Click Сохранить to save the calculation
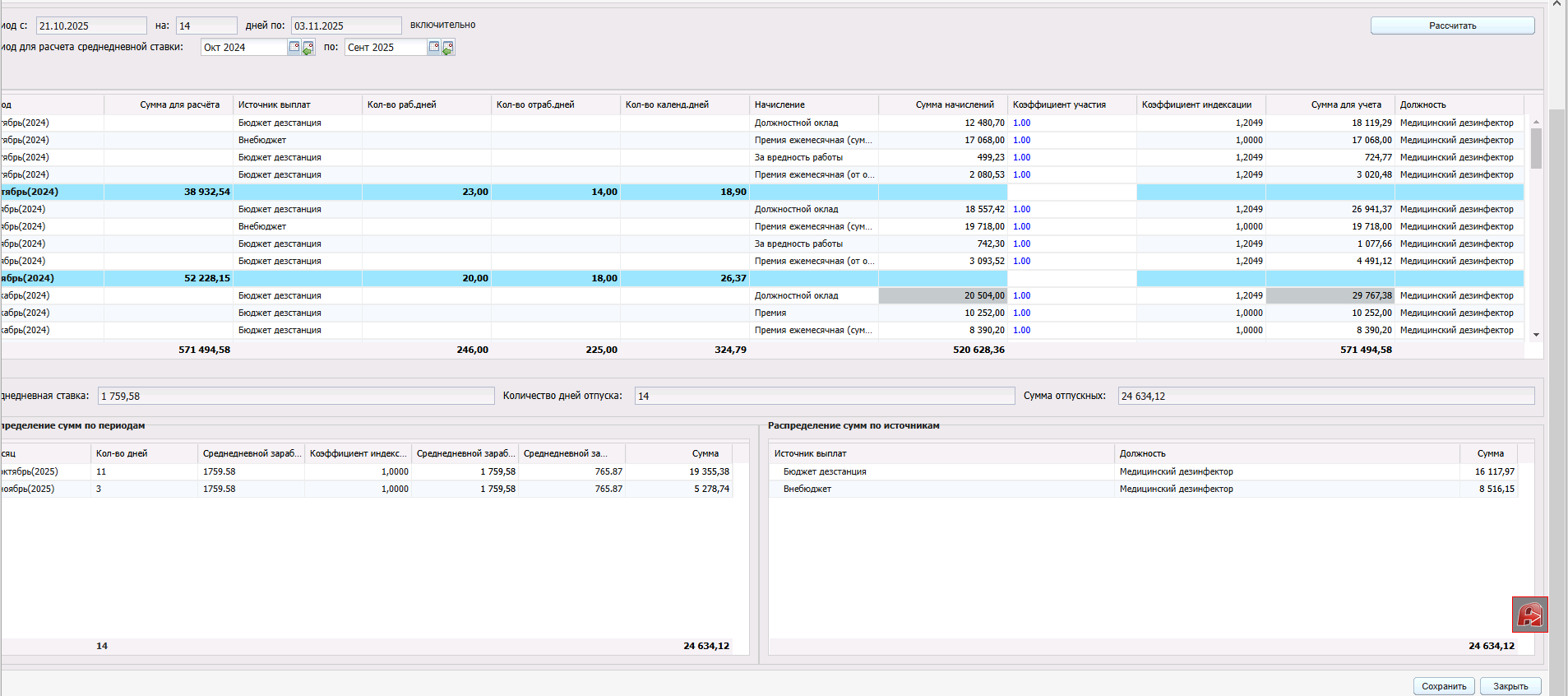 [1443, 686]
